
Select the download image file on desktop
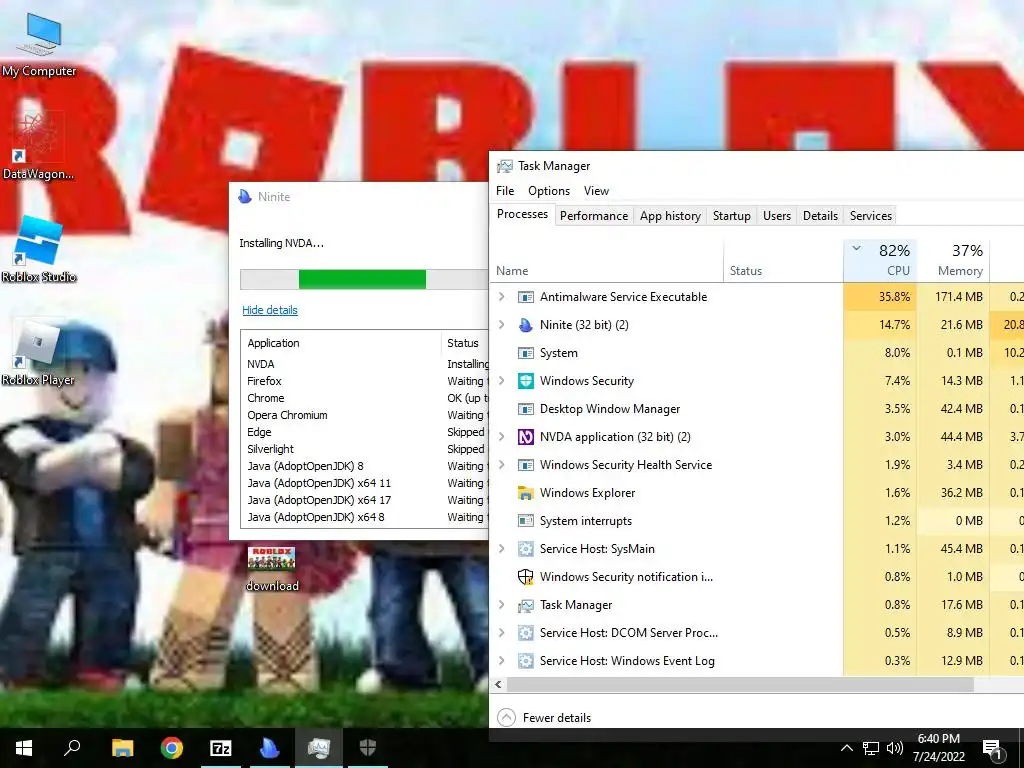pyautogui.click(x=272, y=569)
